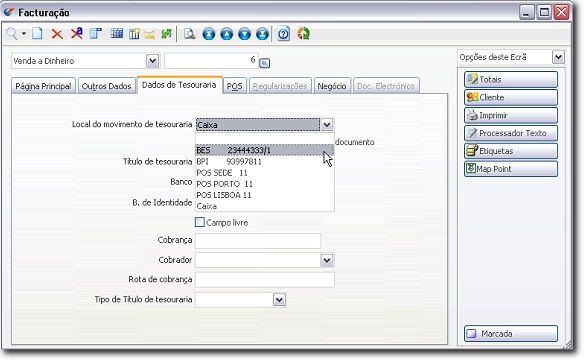The width and height of the screenshot is (584, 360).
Task: Open the Map Point button
Action: coord(511,169)
